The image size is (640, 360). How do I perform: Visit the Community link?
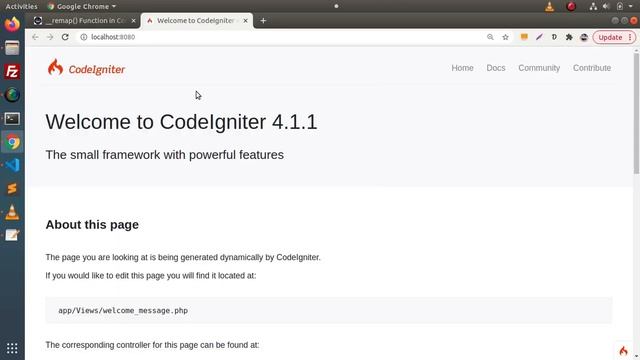point(539,68)
